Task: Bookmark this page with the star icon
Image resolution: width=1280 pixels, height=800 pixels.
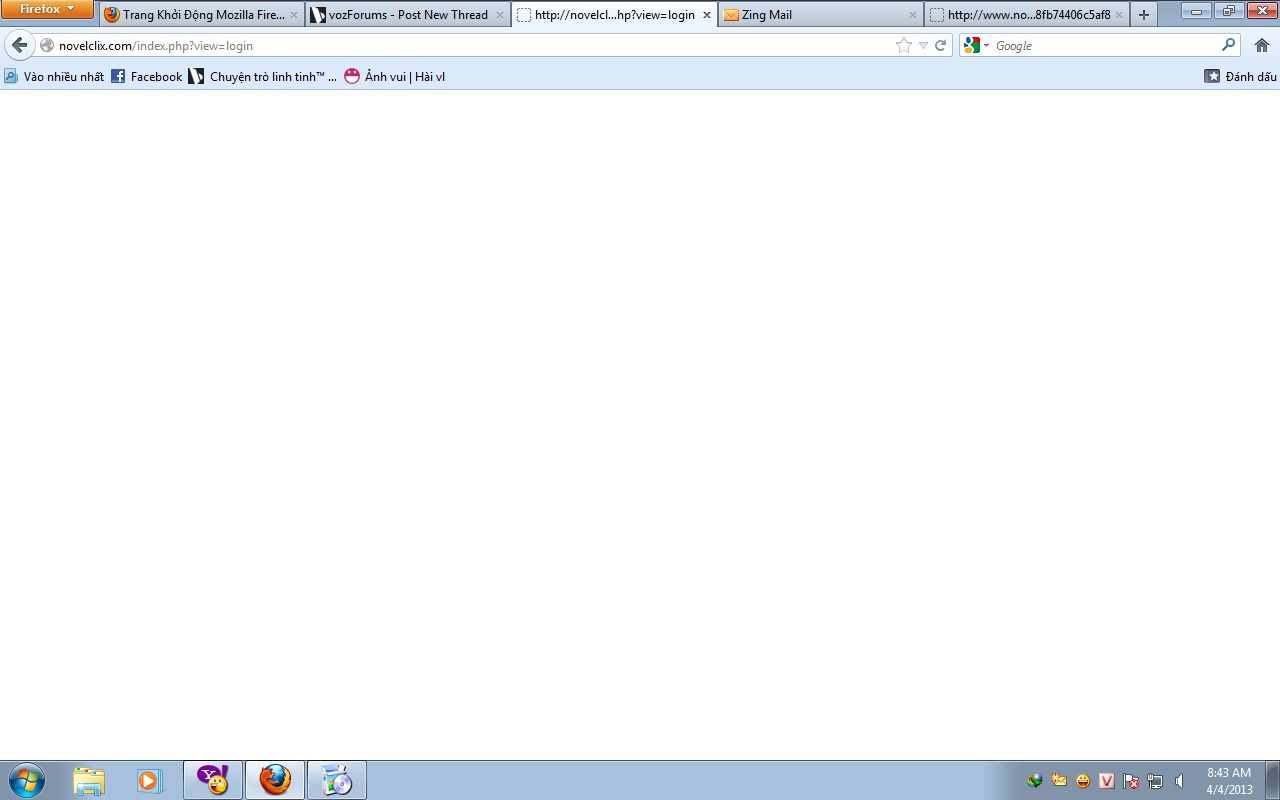Action: pyautogui.click(x=904, y=45)
